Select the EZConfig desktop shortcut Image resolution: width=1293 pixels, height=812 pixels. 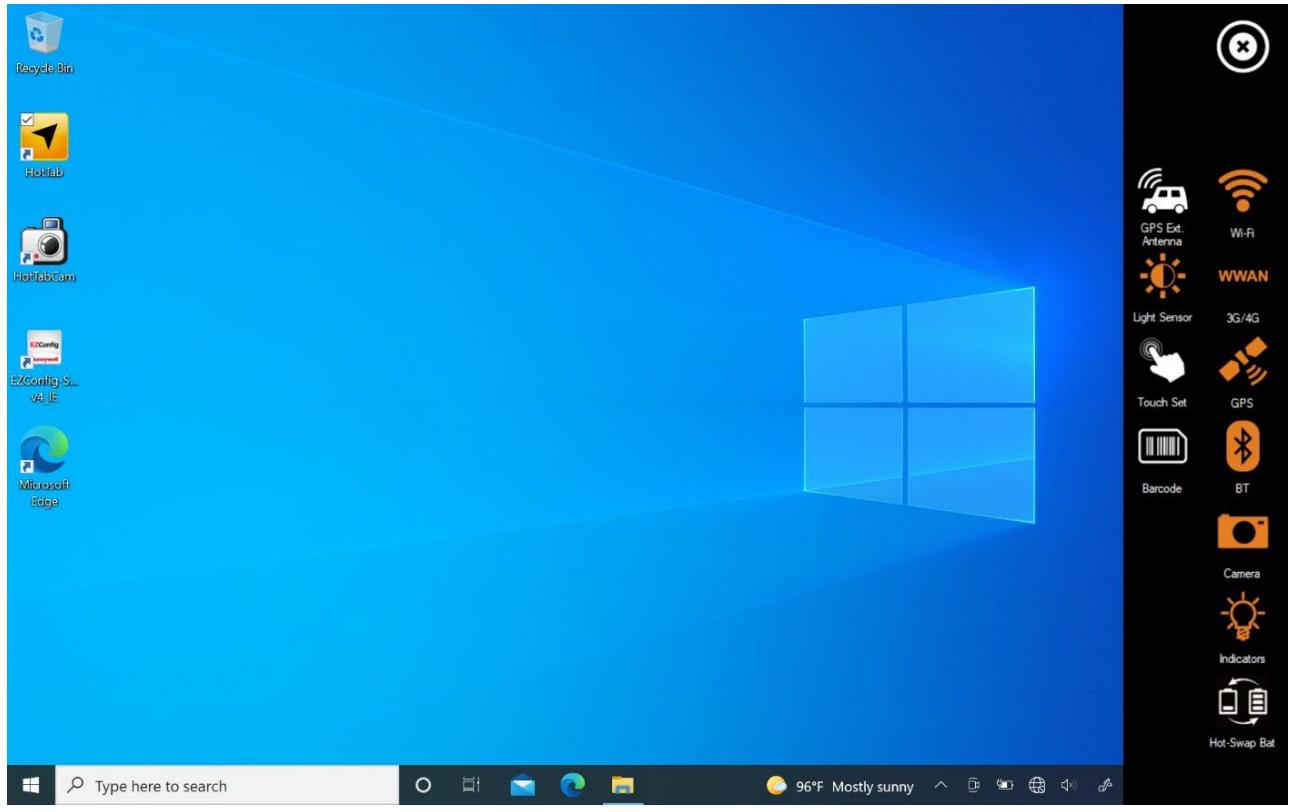coord(44,365)
